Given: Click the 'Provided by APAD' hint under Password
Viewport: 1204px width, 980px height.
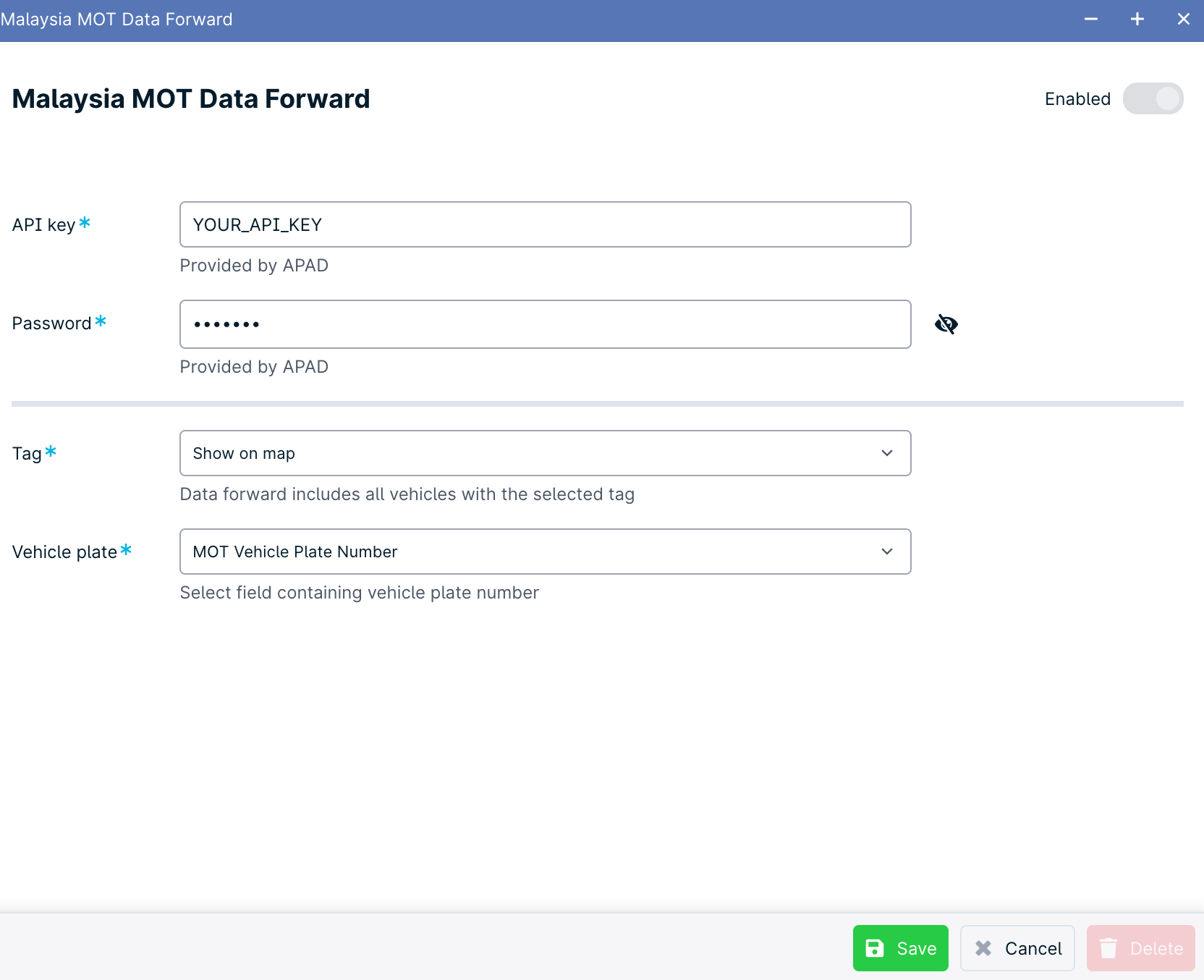Looking at the screenshot, I should (x=254, y=367).
